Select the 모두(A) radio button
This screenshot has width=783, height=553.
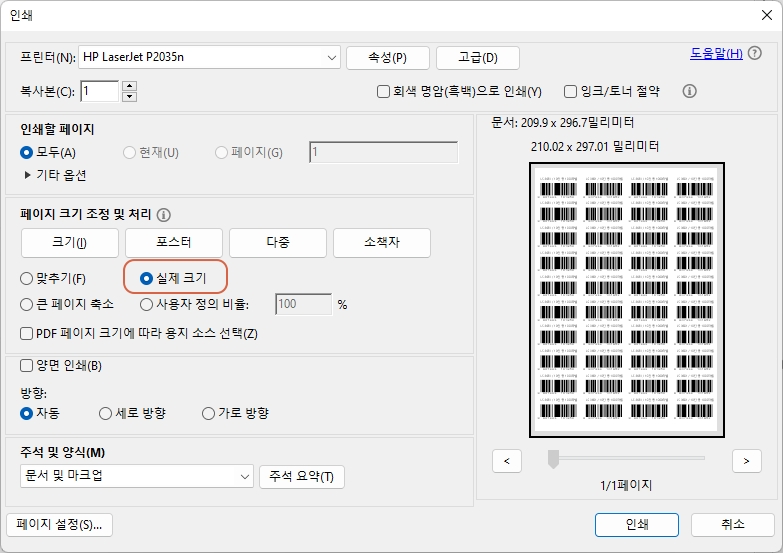tap(26, 152)
